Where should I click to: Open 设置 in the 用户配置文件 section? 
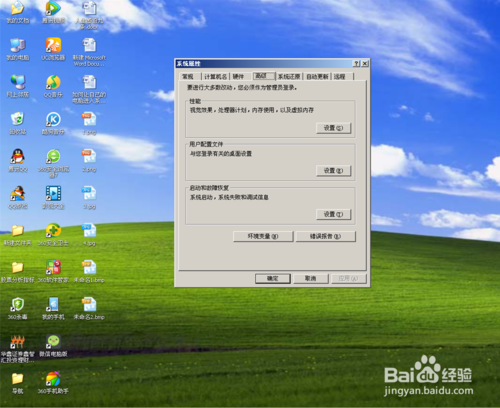333,171
